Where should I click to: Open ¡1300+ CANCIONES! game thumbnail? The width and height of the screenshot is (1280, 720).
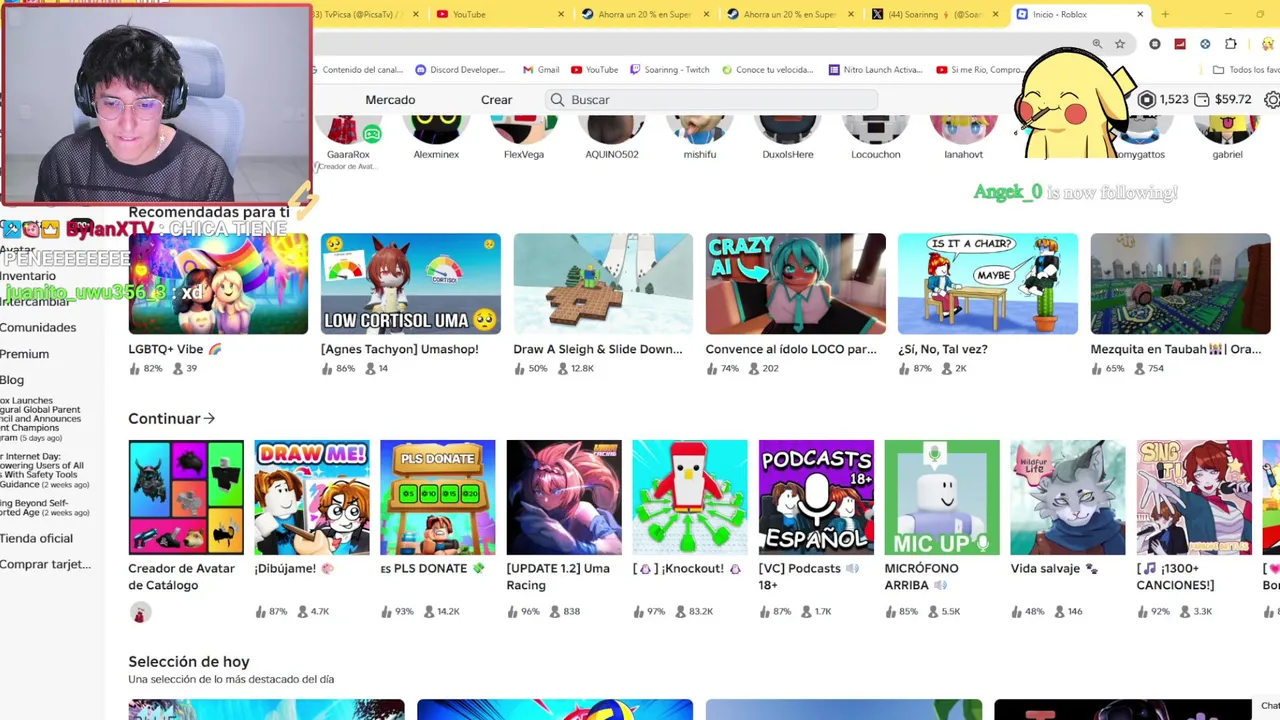pos(1194,497)
